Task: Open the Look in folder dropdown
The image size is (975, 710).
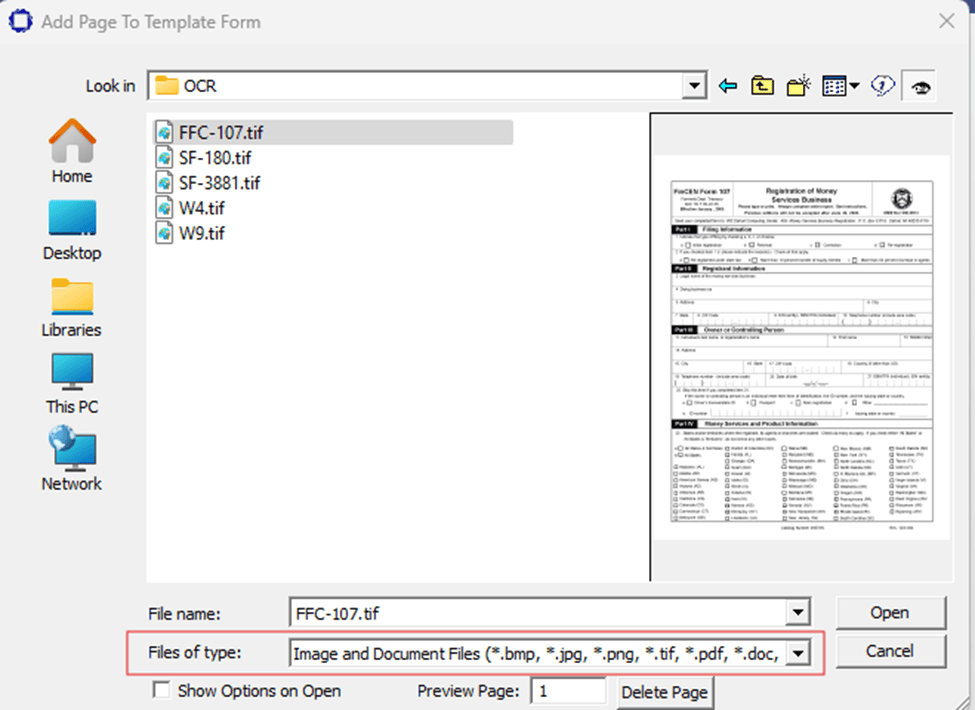Action: tap(693, 85)
